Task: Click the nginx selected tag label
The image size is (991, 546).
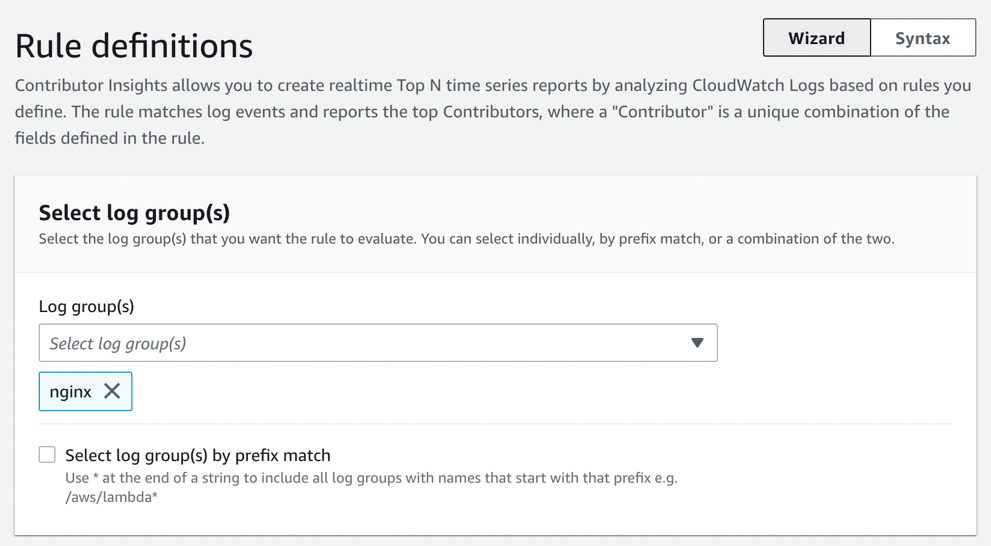Action: click(70, 391)
